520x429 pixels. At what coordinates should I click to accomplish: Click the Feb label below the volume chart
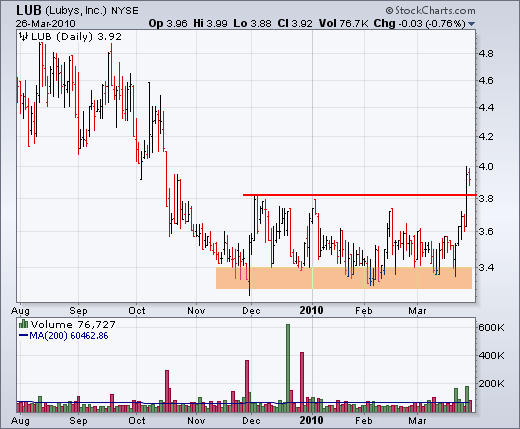pos(363,421)
